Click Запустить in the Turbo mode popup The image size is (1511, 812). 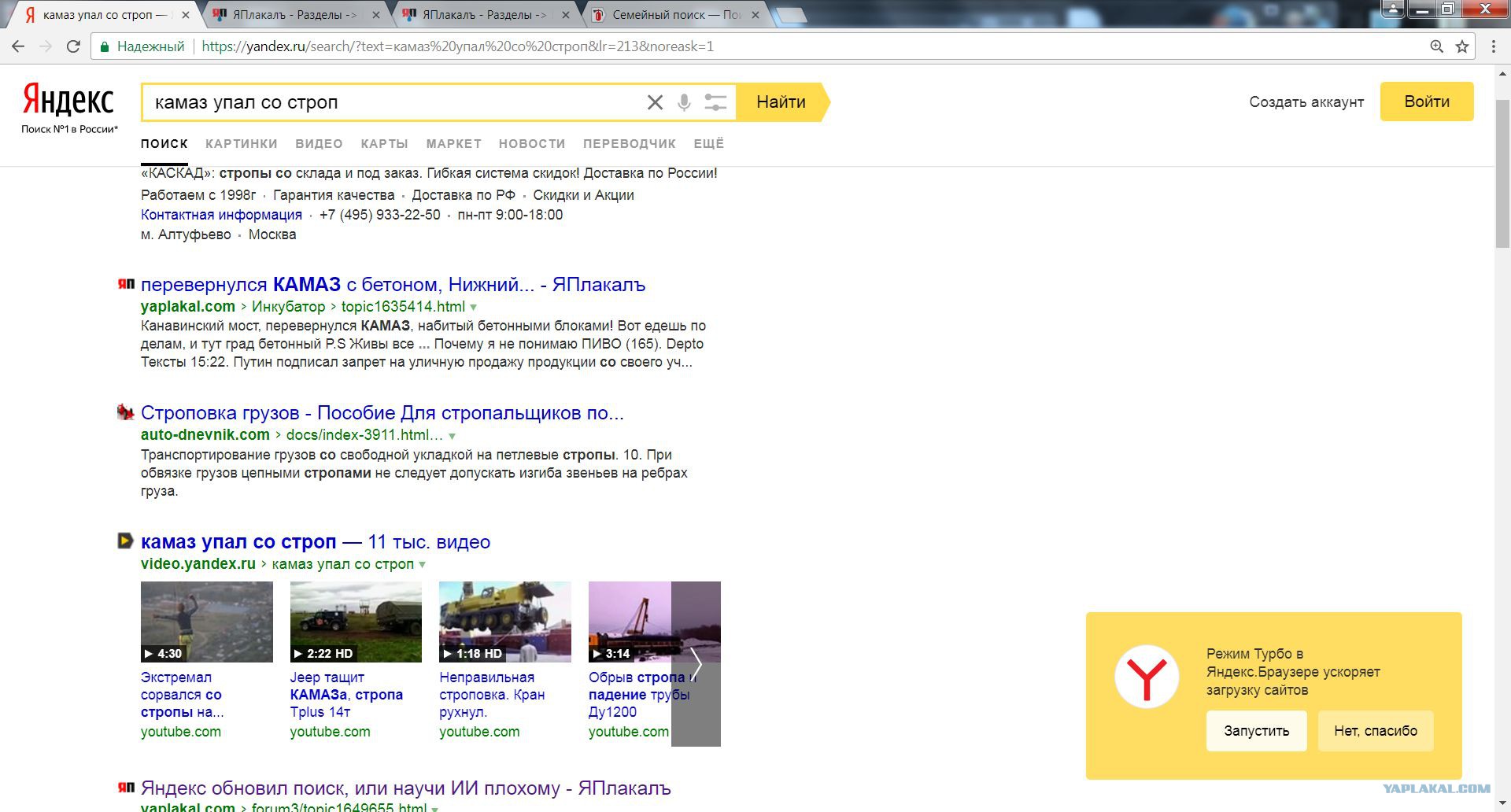click(x=1256, y=731)
